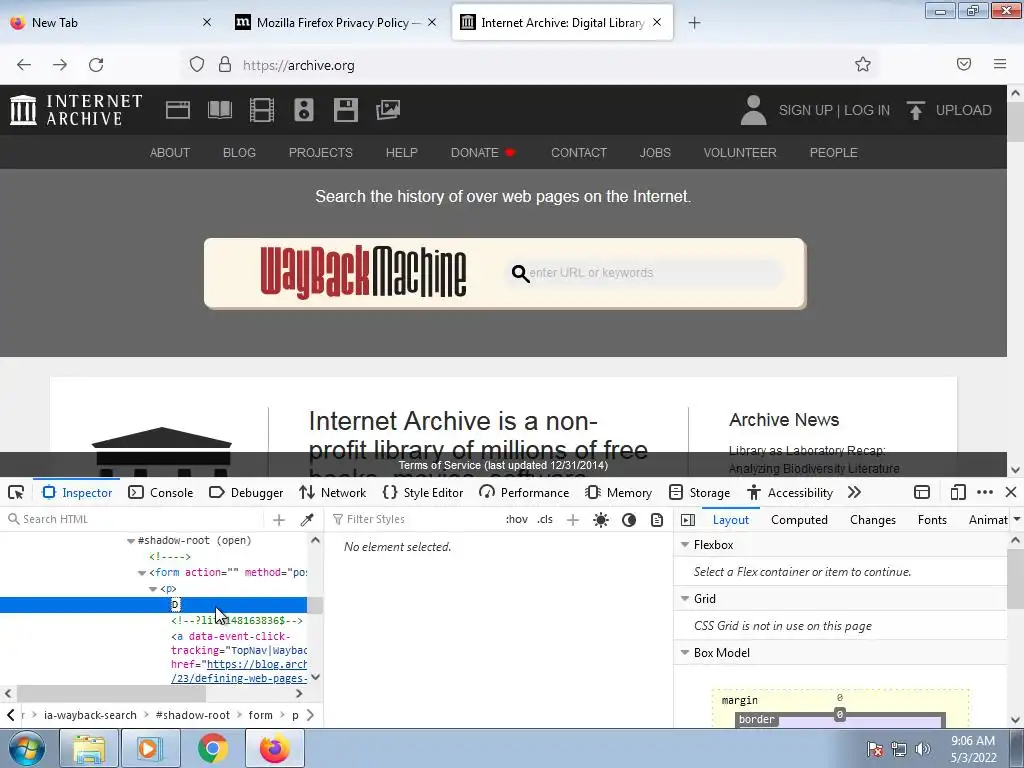Screen dimensions: 1024x768
Task: Open the images icon in the Archive header
Action: (388, 110)
